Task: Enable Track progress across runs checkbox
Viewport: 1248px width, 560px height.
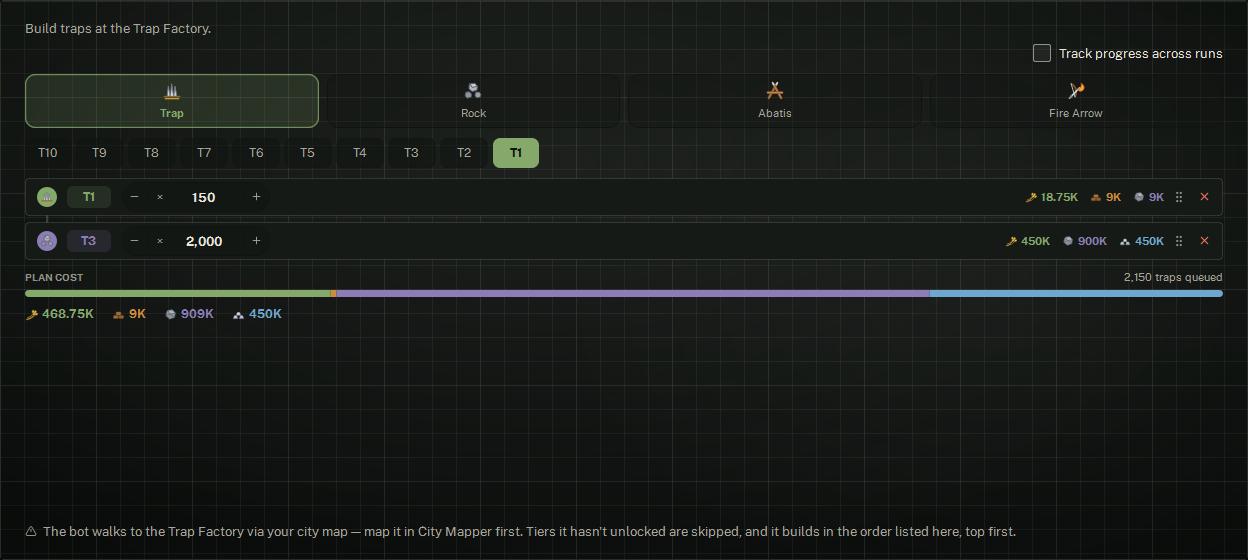Action: [1042, 53]
